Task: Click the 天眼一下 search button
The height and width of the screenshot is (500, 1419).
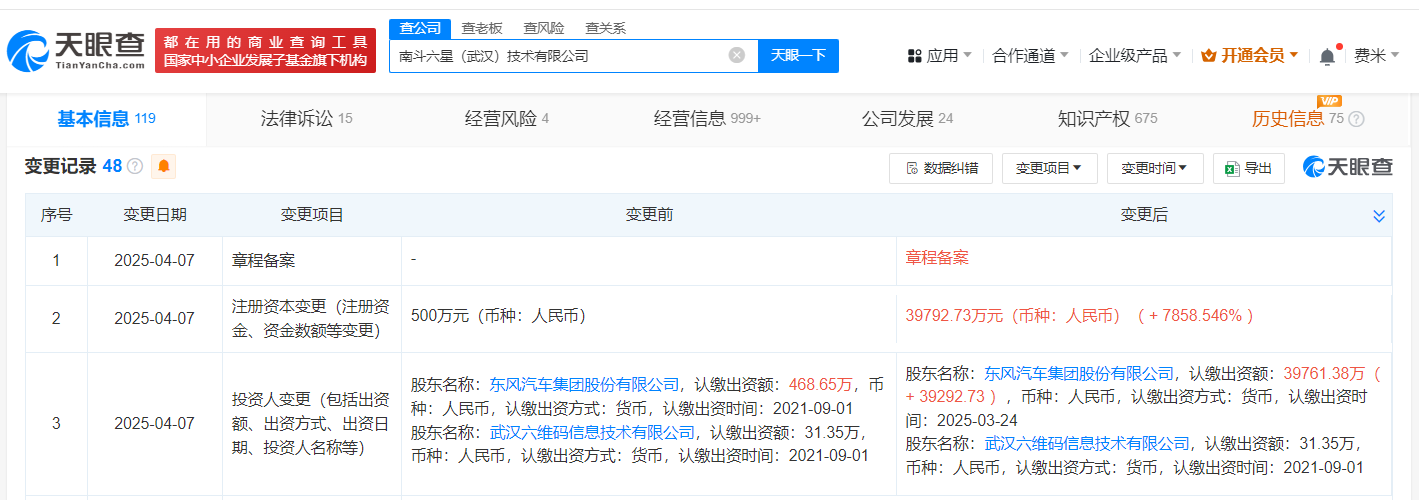Action: coord(798,56)
